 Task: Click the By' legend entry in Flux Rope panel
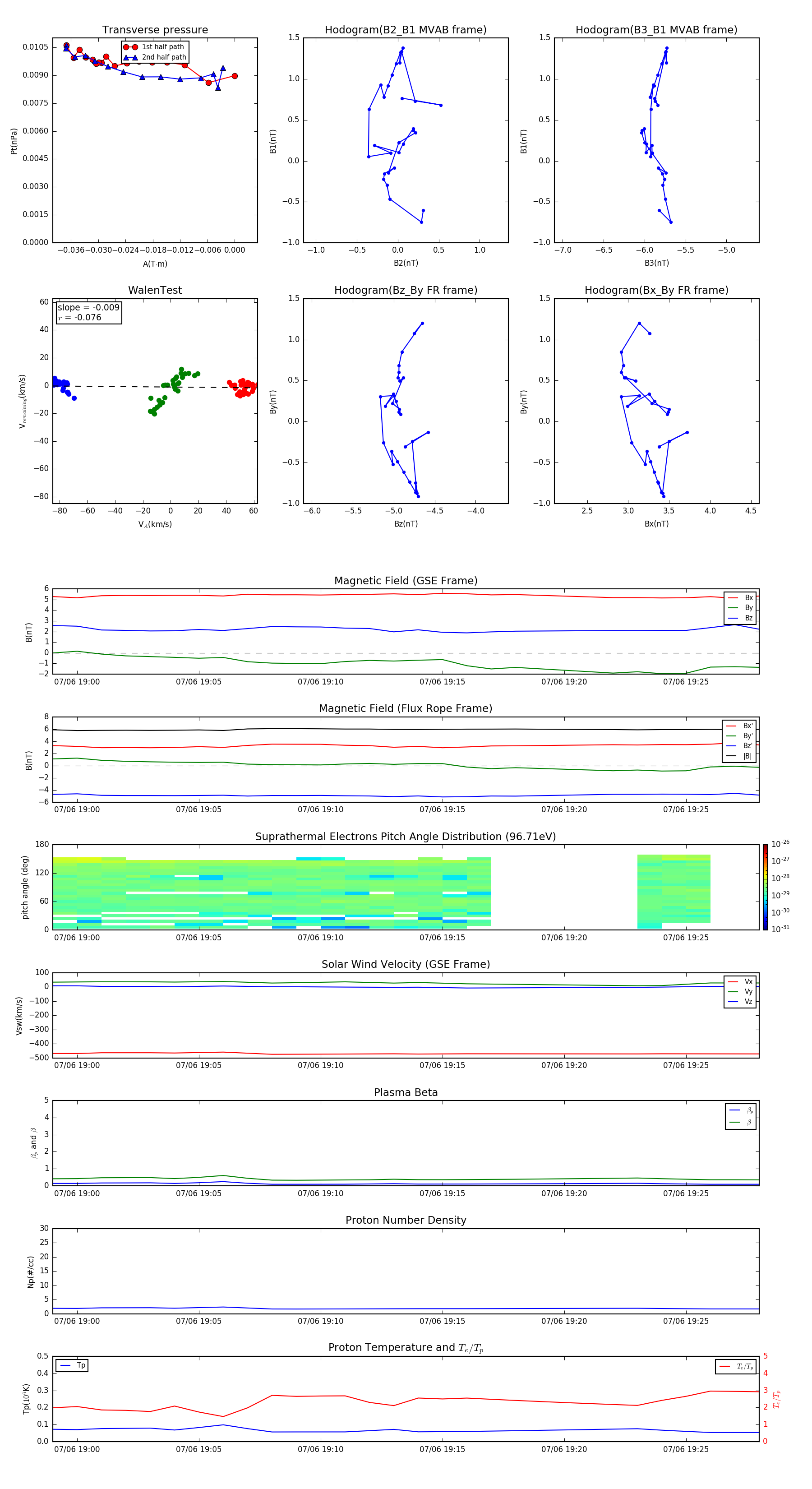coord(739,736)
